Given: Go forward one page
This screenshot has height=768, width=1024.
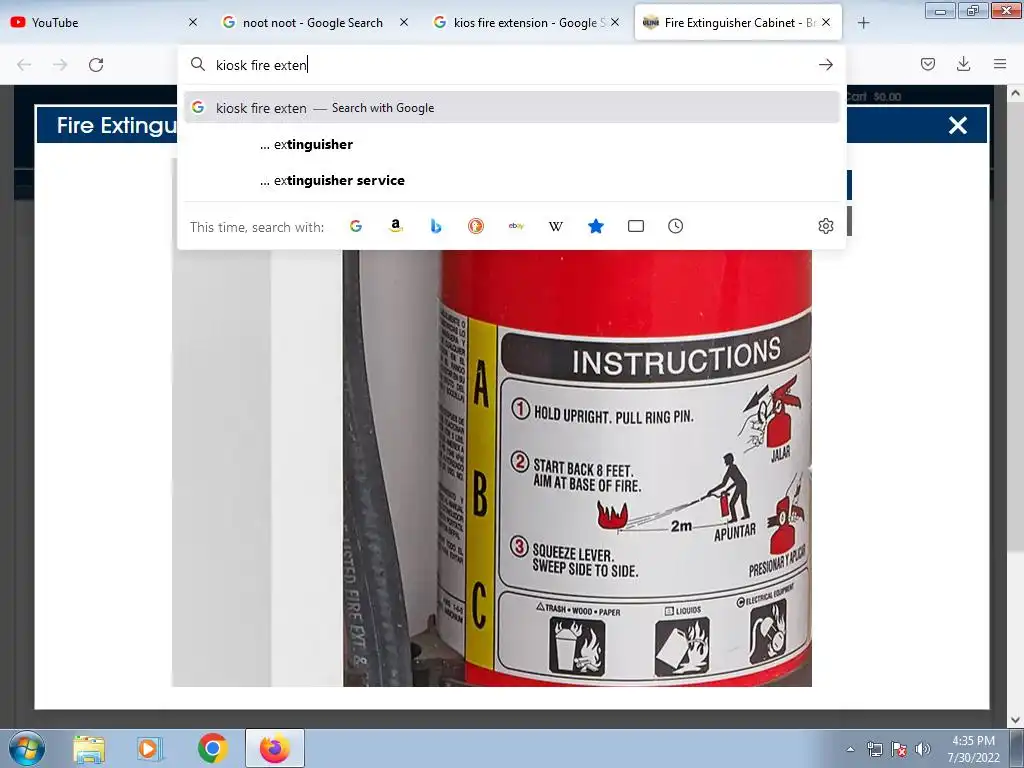Looking at the screenshot, I should [x=60, y=65].
